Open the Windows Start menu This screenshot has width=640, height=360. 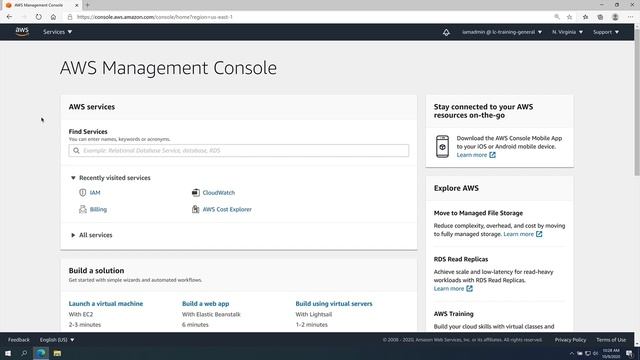coord(8,353)
